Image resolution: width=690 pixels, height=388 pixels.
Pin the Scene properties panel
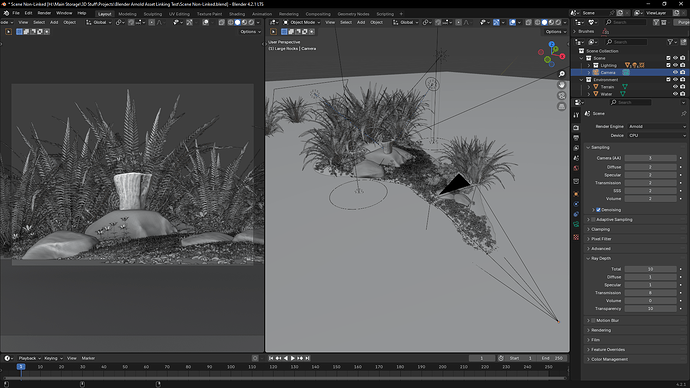tap(683, 113)
